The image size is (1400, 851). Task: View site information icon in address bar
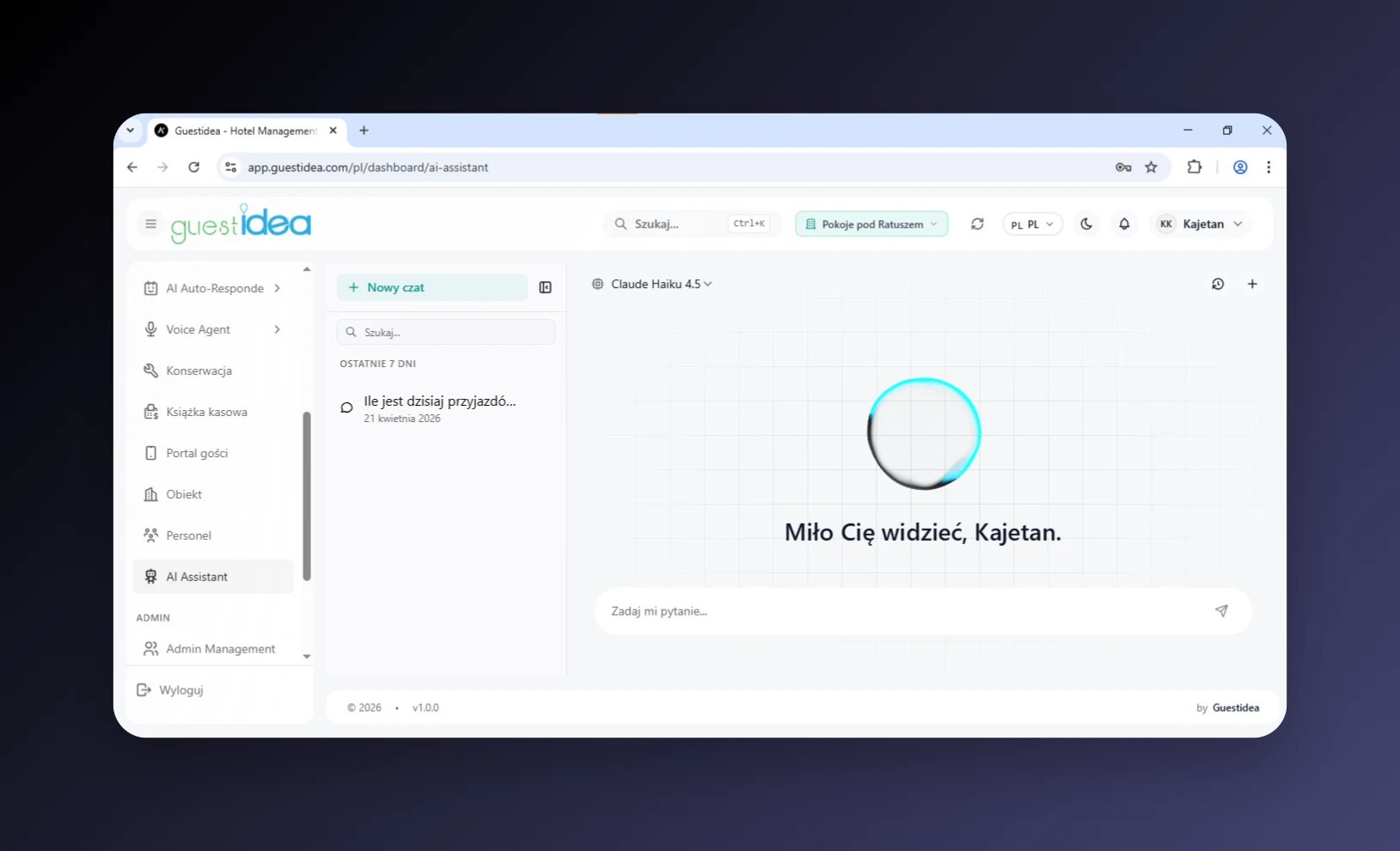click(230, 168)
